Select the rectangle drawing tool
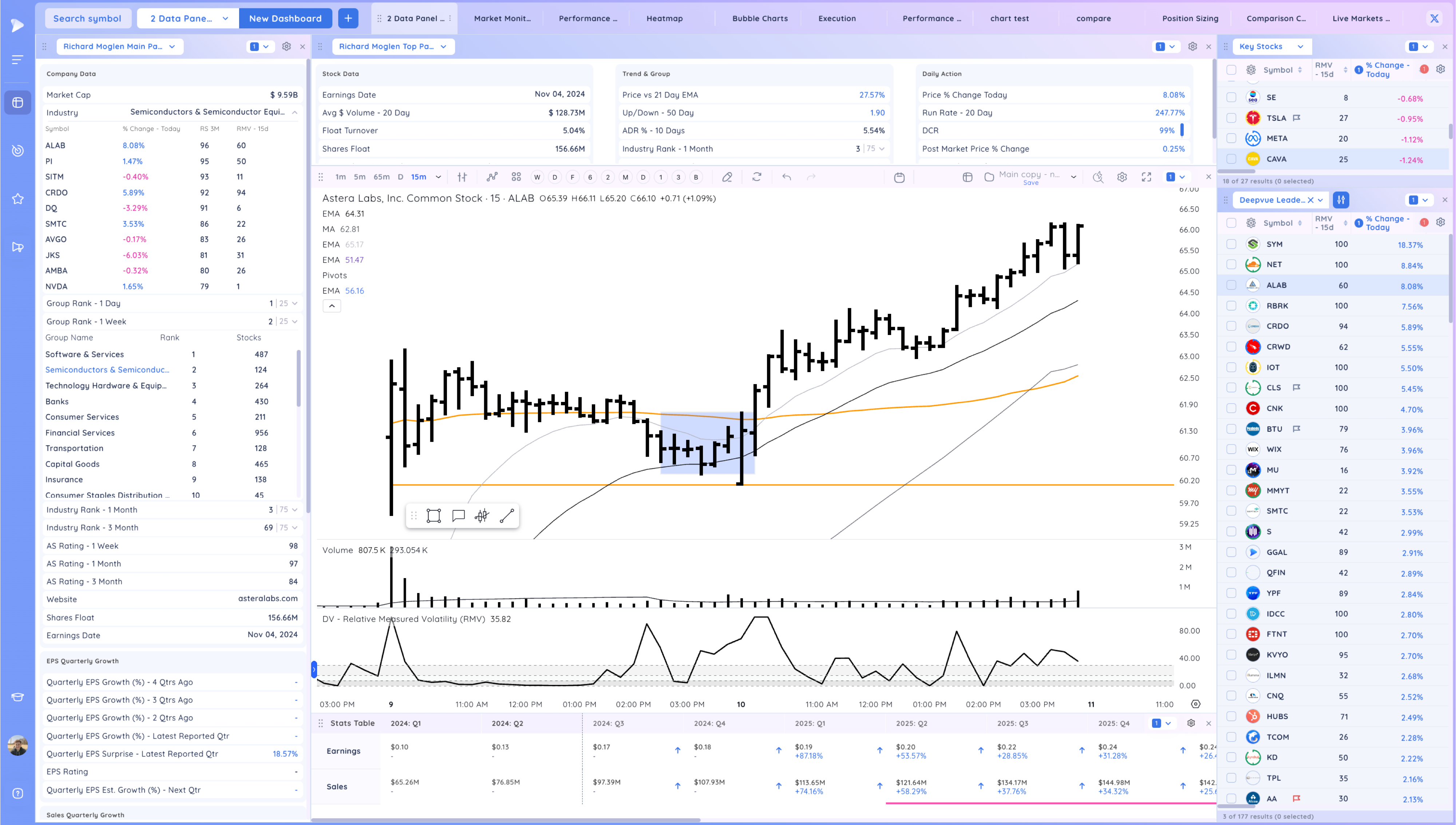Screen dimensions: 1456x825 (x=434, y=516)
